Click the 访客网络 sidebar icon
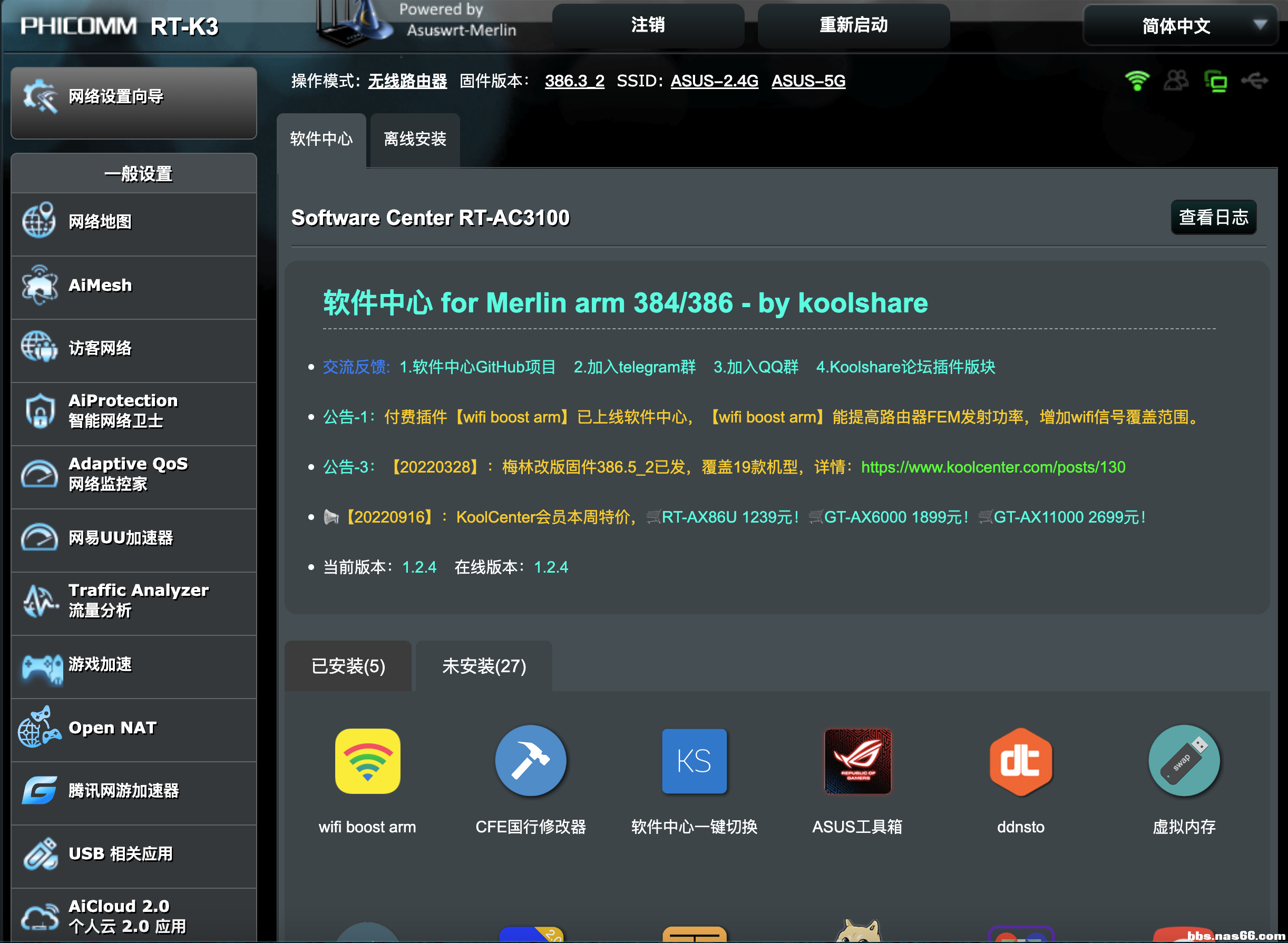This screenshot has width=1288, height=943. tap(39, 347)
